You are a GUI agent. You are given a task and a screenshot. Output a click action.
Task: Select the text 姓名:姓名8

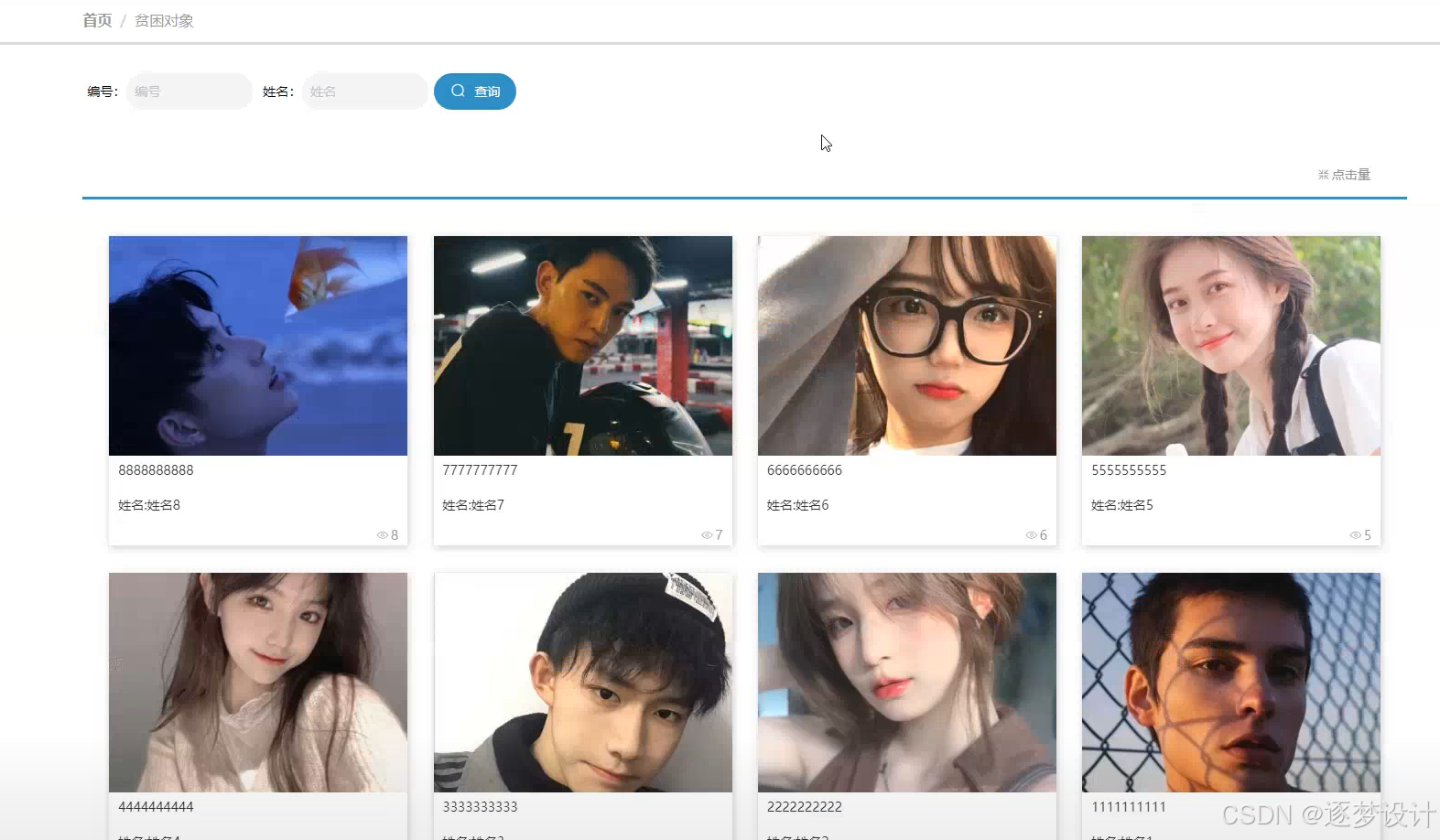point(149,505)
